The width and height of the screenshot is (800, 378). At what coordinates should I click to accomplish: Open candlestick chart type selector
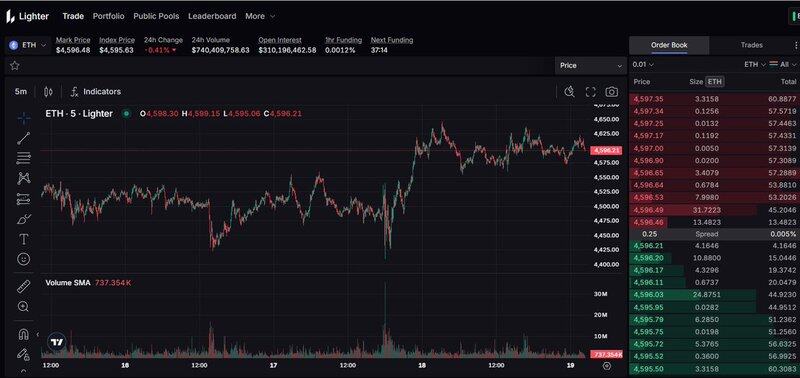[x=48, y=92]
